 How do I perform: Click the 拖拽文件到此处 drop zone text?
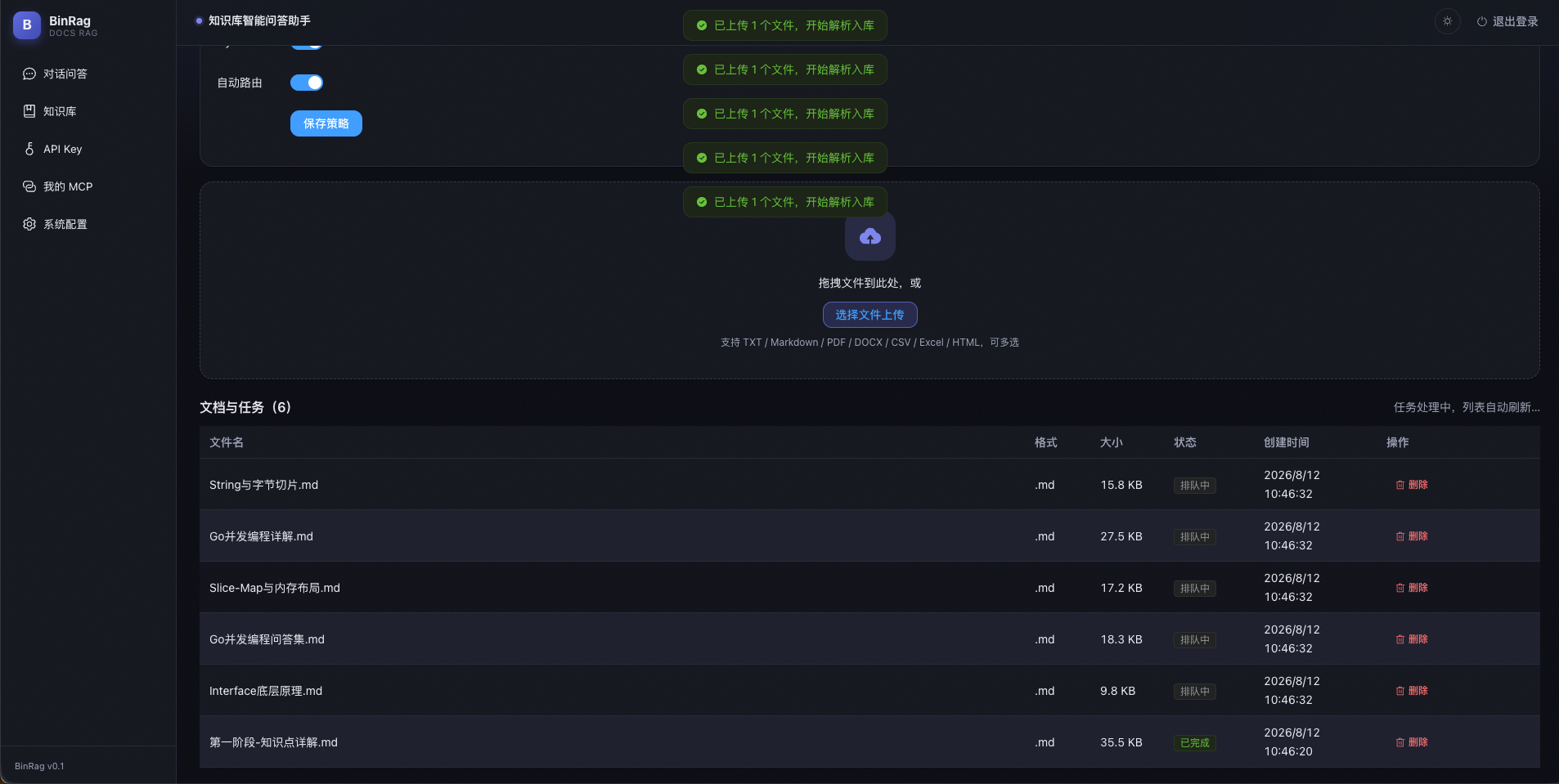pyautogui.click(x=870, y=283)
